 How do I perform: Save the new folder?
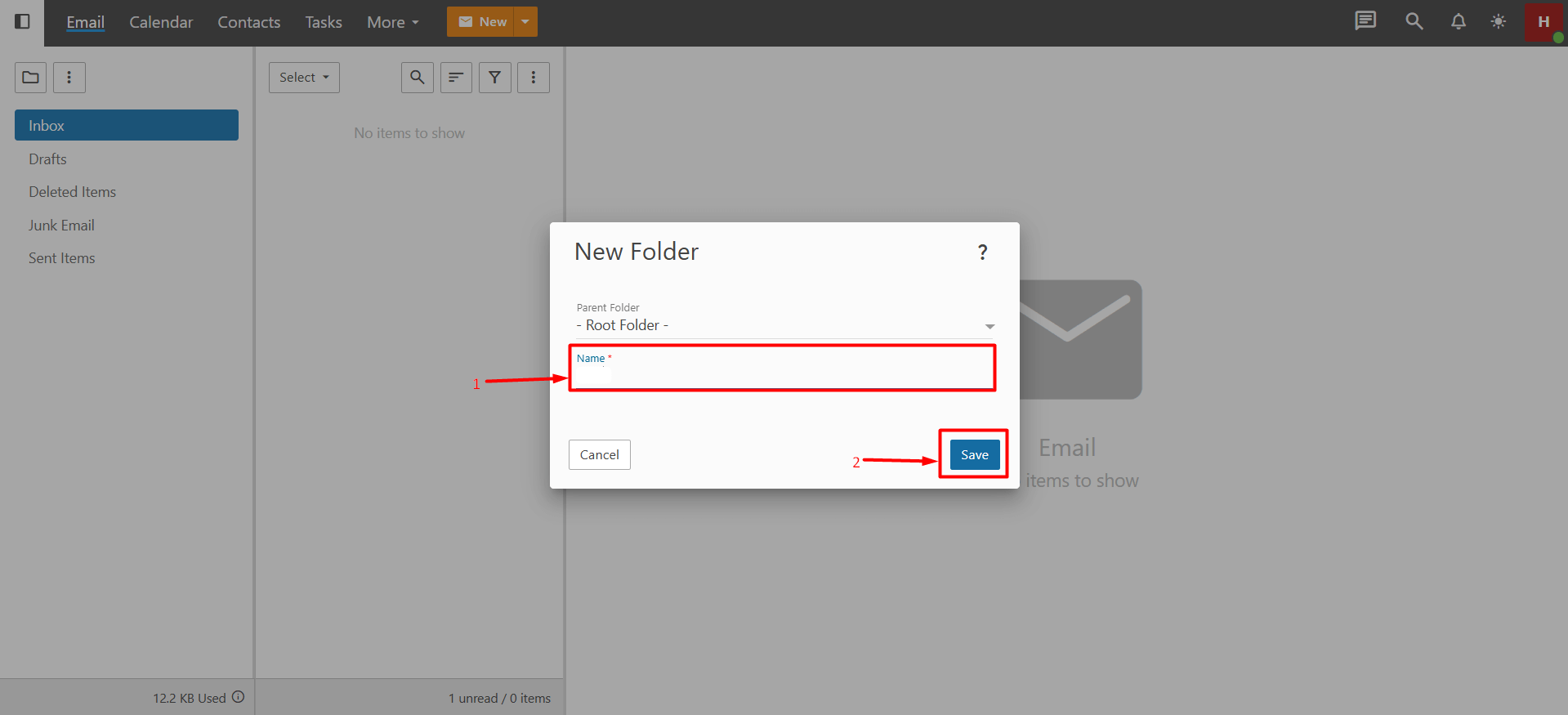click(974, 454)
